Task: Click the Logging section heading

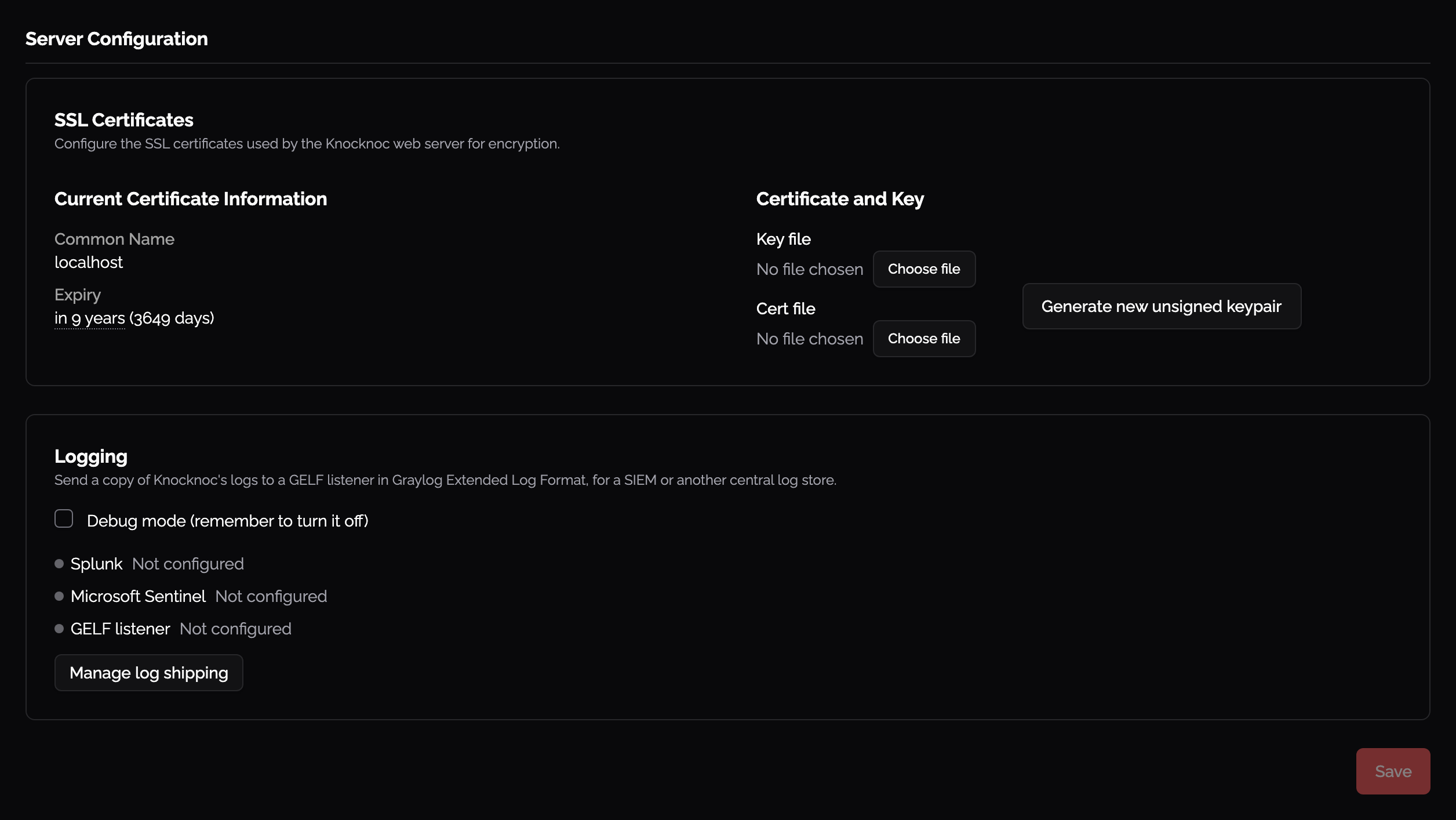Action: [91, 457]
